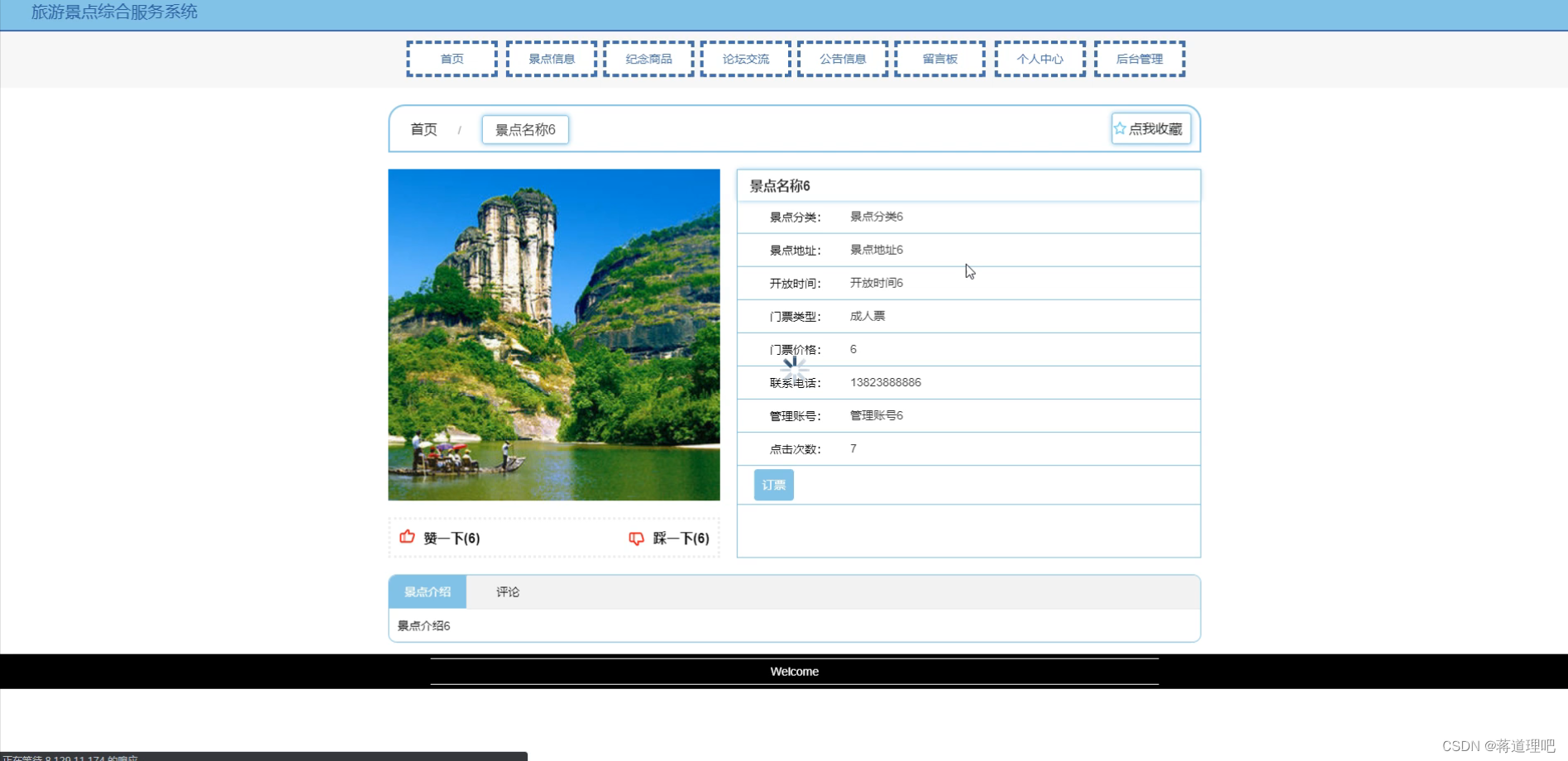Click the 旅游景点综合服务系统 site title
1568x761 pixels.
pyautogui.click(x=114, y=12)
